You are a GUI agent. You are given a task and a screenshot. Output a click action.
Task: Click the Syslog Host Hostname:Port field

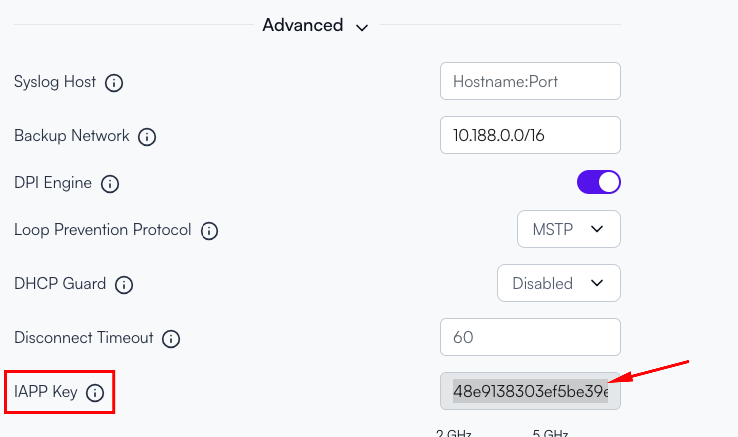tap(530, 81)
